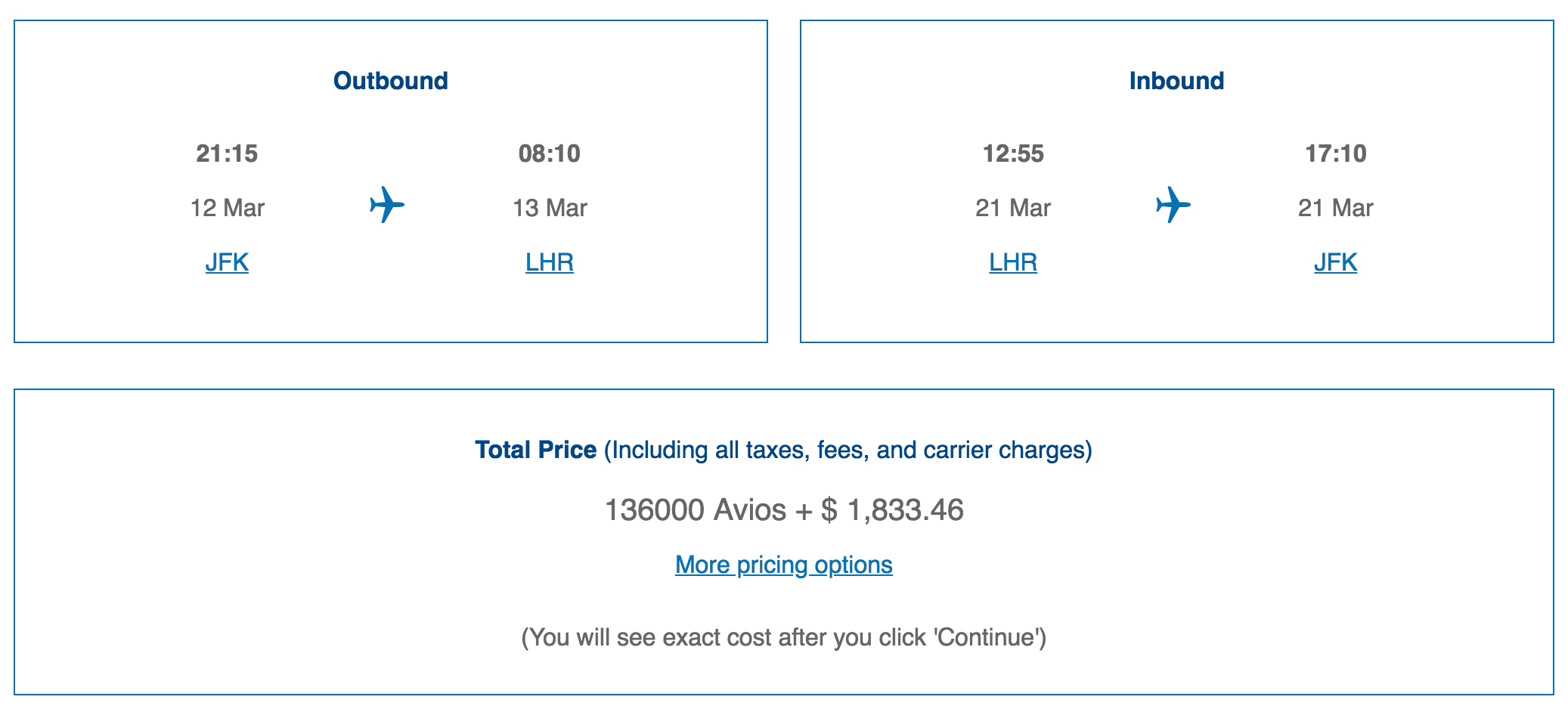Select the 17:10 inbound arrival time
This screenshot has width=1568, height=709.
pos(1336,153)
